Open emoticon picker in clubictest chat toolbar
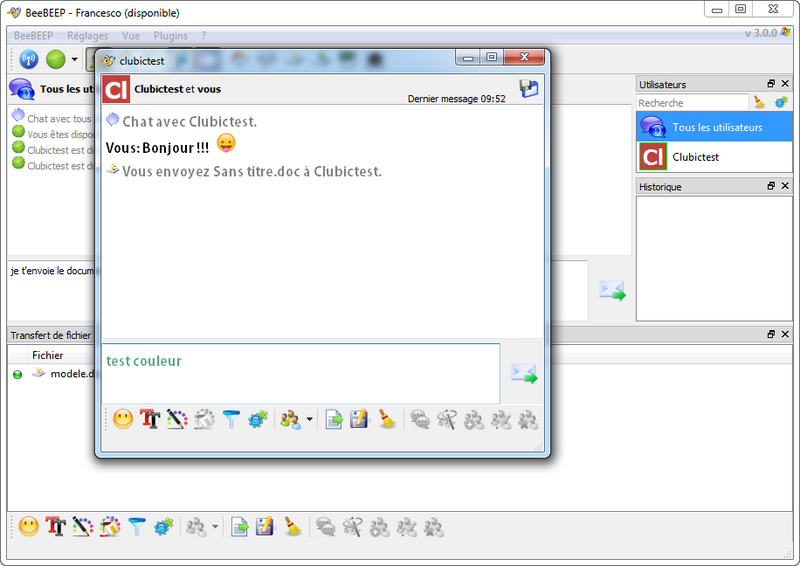The height and width of the screenshot is (566, 800). [x=123, y=420]
